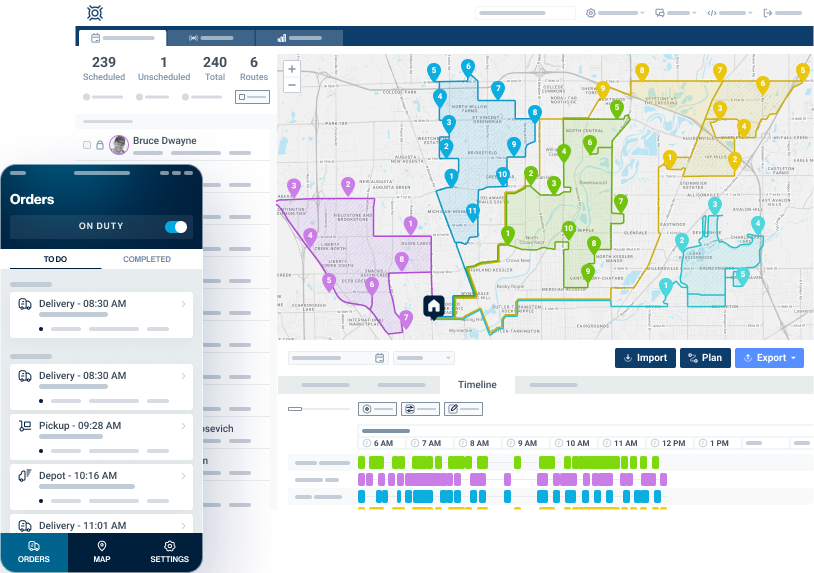The width and height of the screenshot is (814, 573).
Task: Click the Import button
Action: (645, 358)
